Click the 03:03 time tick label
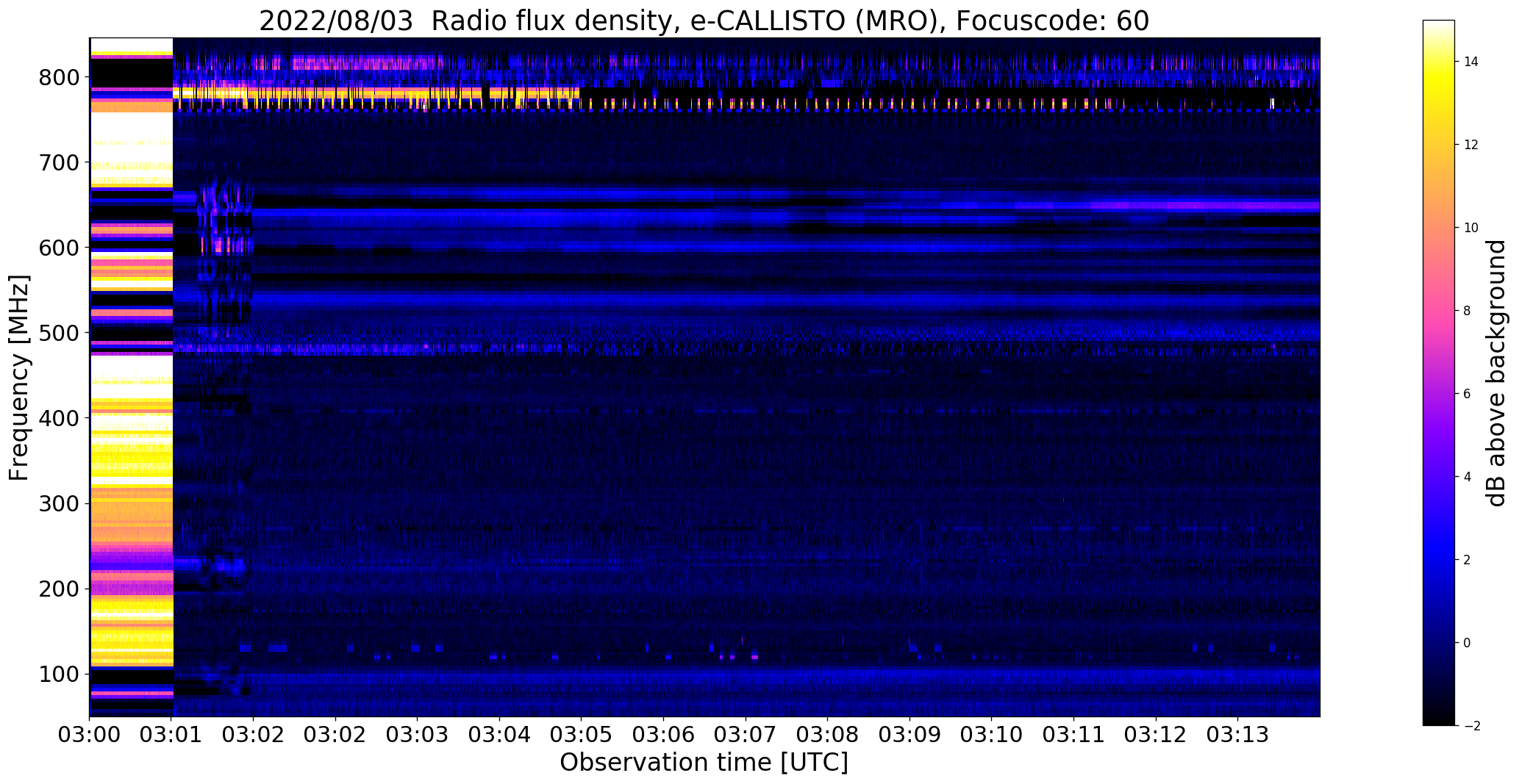This screenshot has width=1519, height=784. point(418,735)
